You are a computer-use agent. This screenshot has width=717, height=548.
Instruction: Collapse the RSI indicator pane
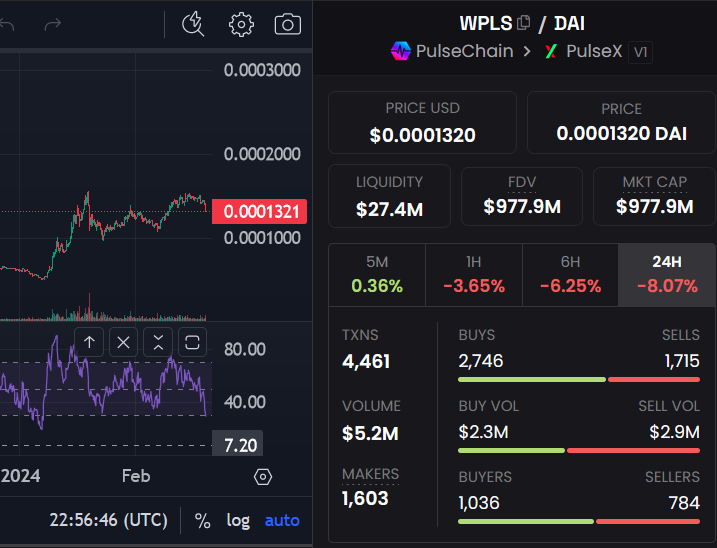pos(158,342)
